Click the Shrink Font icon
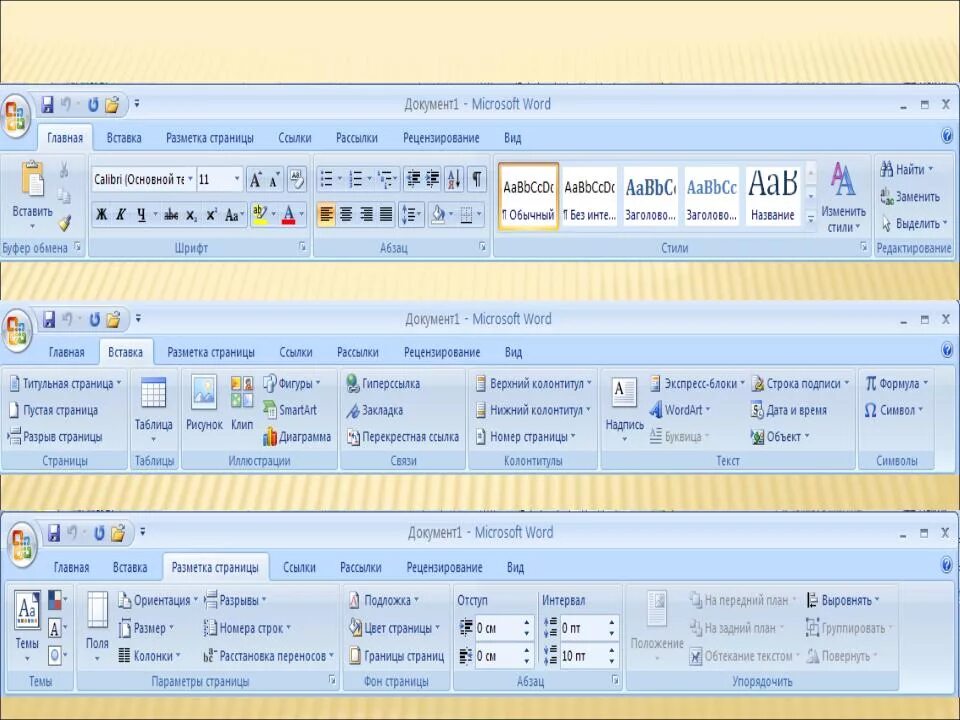The image size is (960, 720). (274, 179)
